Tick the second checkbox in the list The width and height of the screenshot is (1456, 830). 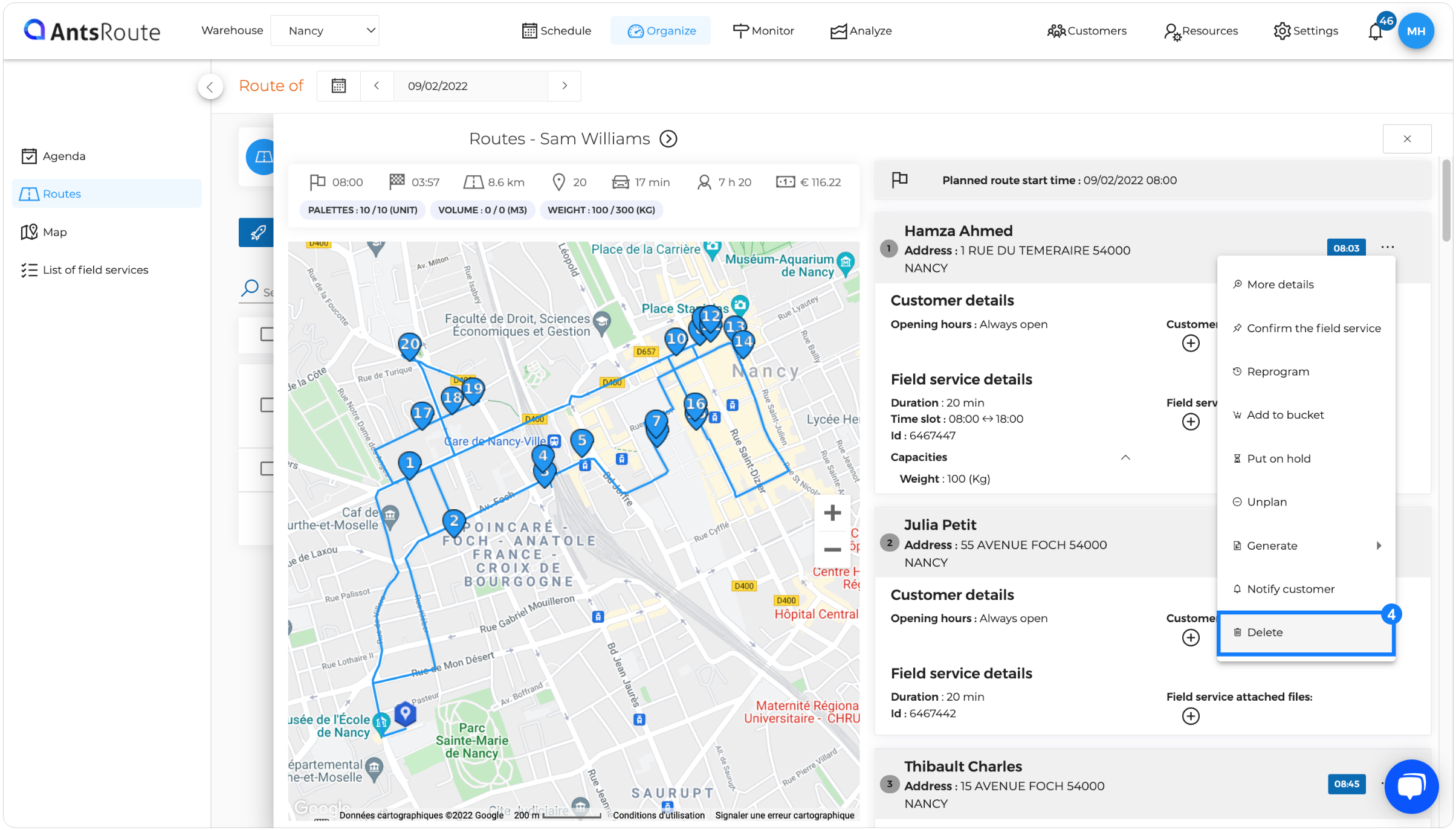pyautogui.click(x=267, y=405)
